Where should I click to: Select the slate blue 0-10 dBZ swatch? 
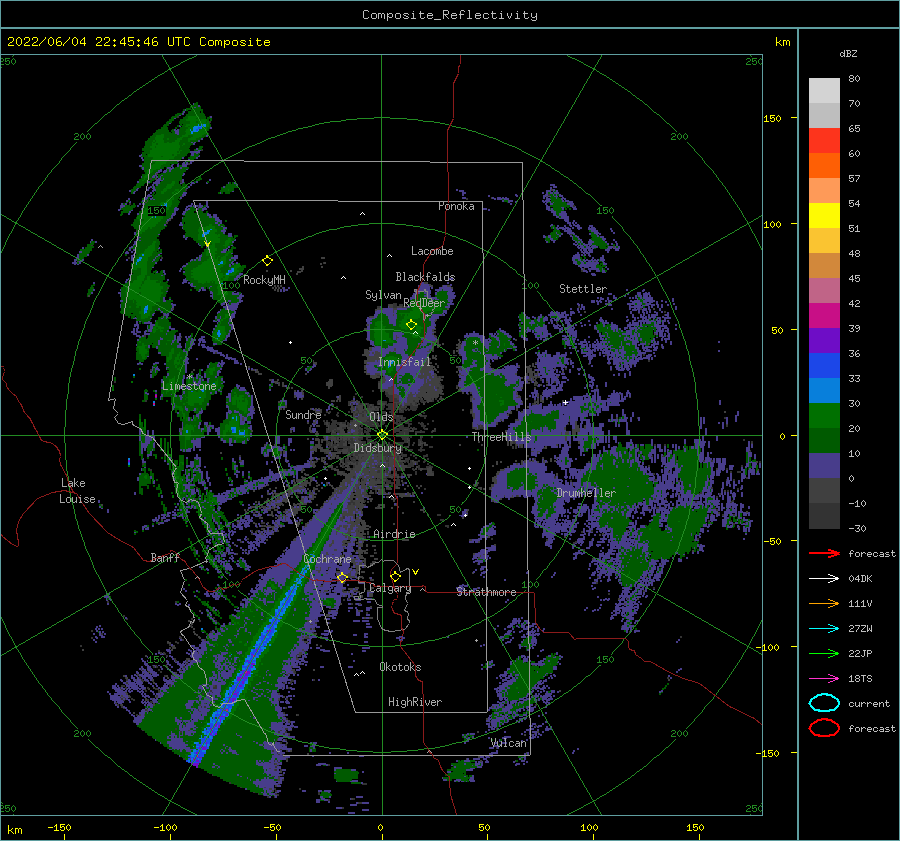click(824, 466)
